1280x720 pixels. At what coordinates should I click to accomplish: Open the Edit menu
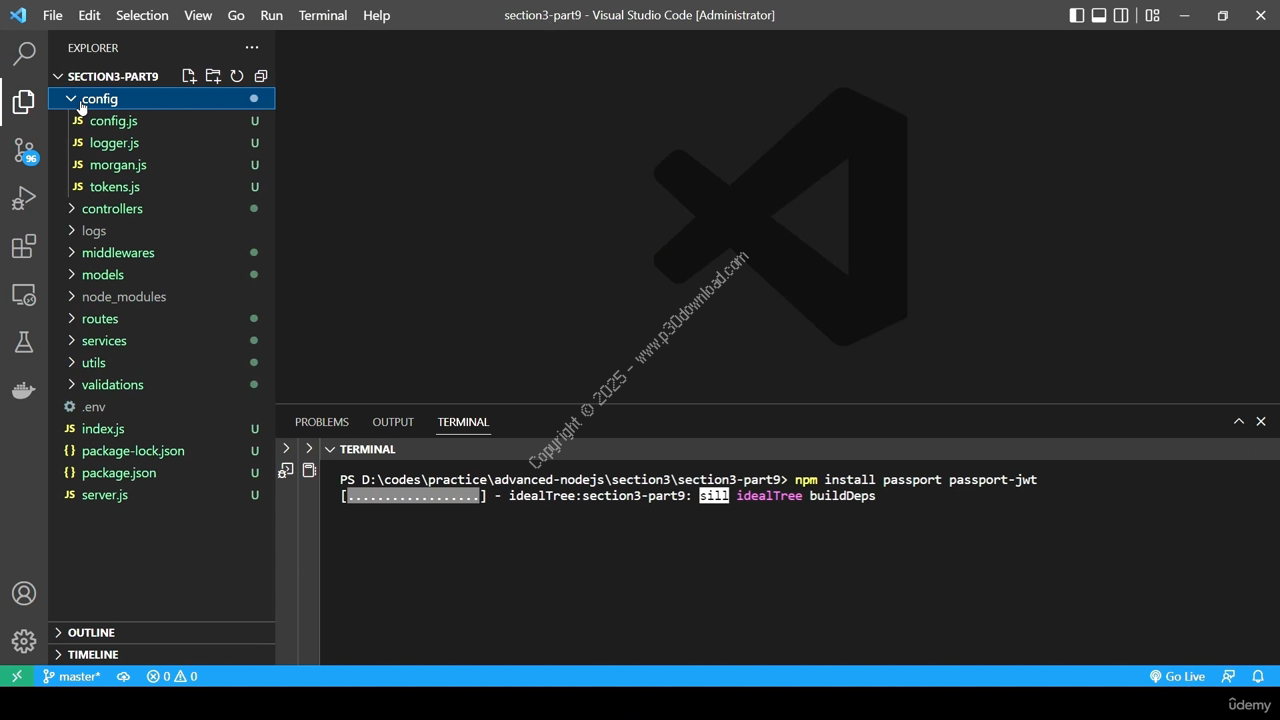89,15
